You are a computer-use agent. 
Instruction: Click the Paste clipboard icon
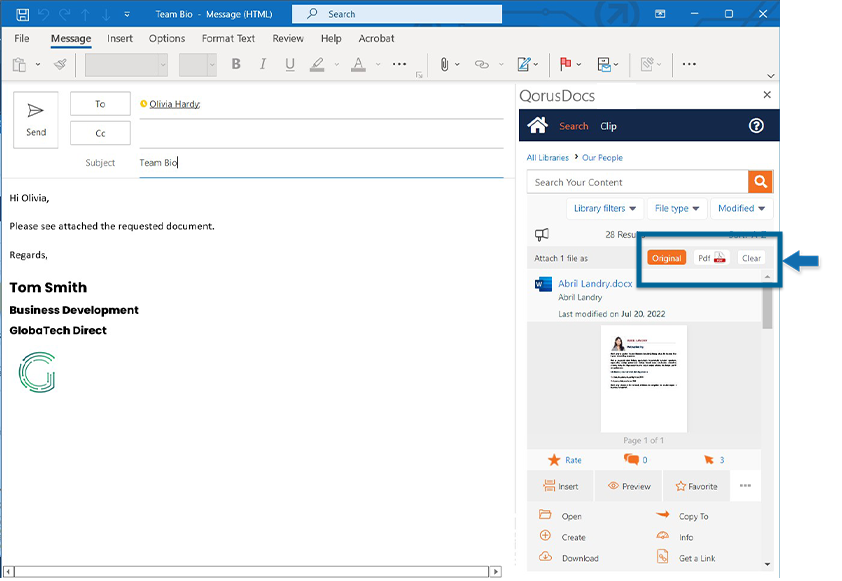19,65
